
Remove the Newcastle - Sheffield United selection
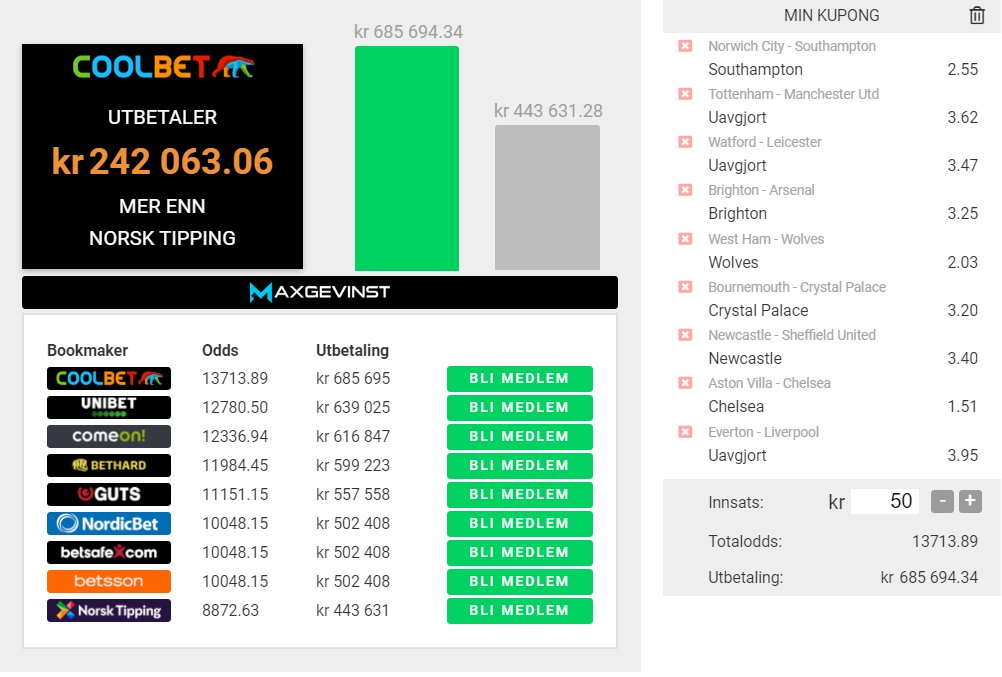(x=685, y=334)
